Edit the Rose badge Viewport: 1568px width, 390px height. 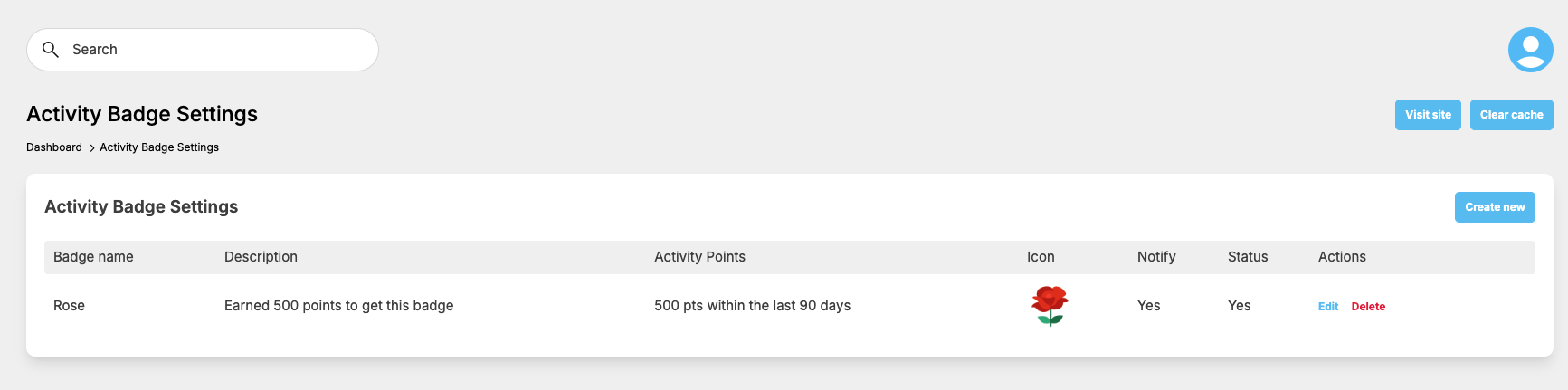click(x=1327, y=307)
